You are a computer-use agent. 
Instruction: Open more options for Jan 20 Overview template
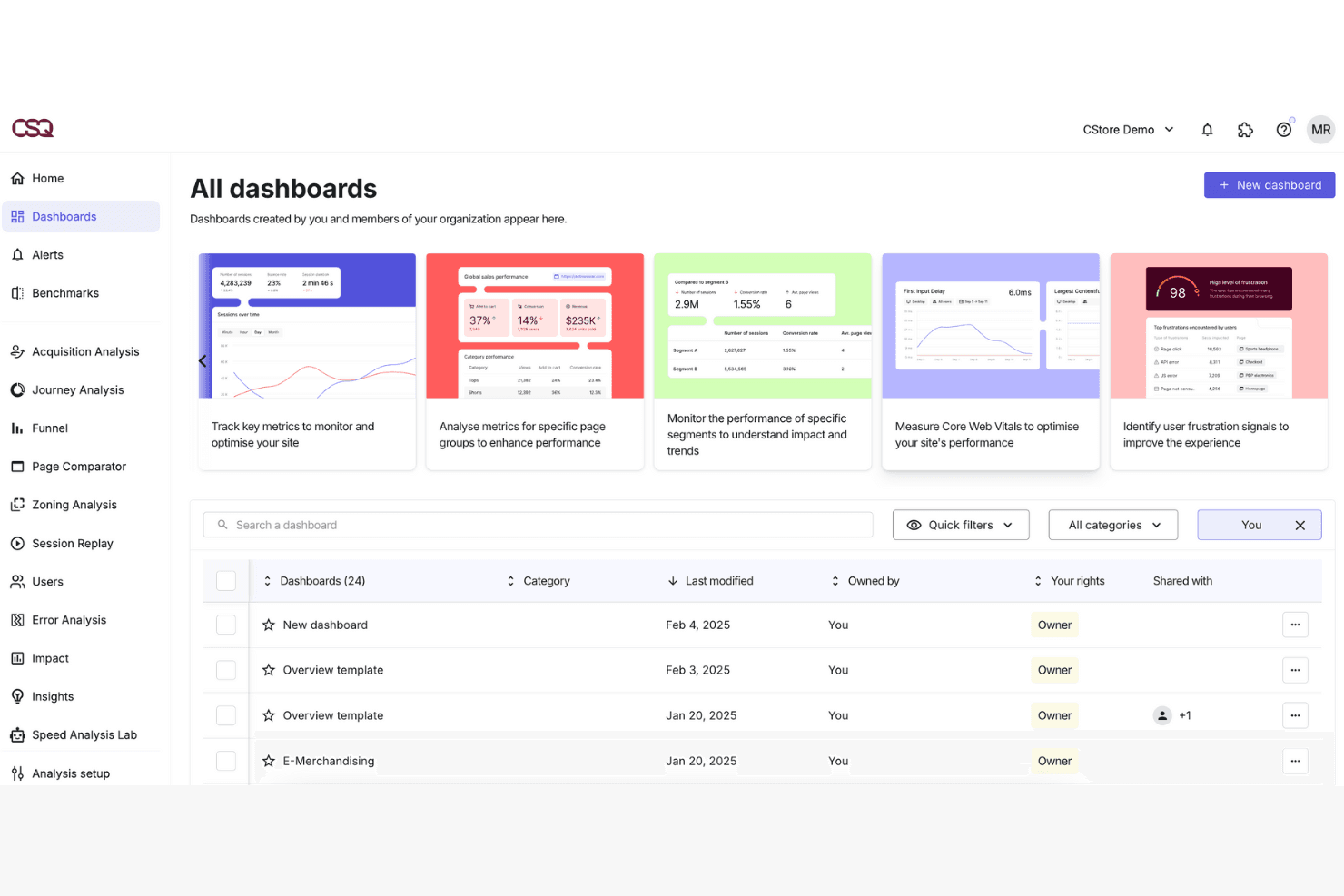click(x=1295, y=715)
